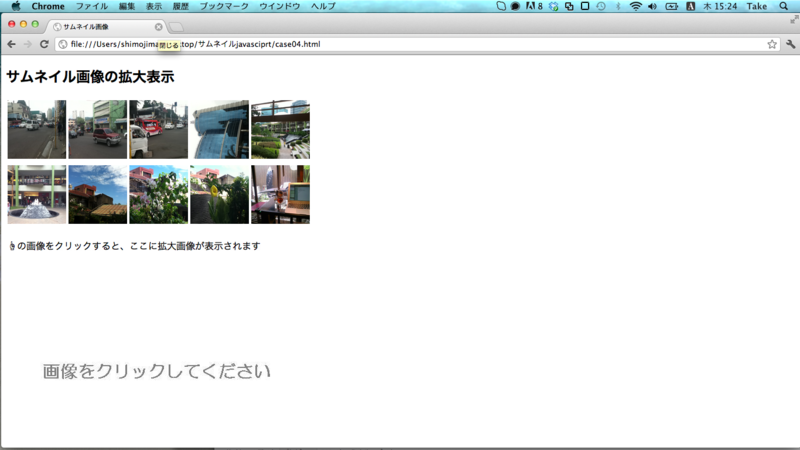This screenshot has height=450, width=800.
Task: Open the Bluetooth menu bar icon
Action: 618,6
